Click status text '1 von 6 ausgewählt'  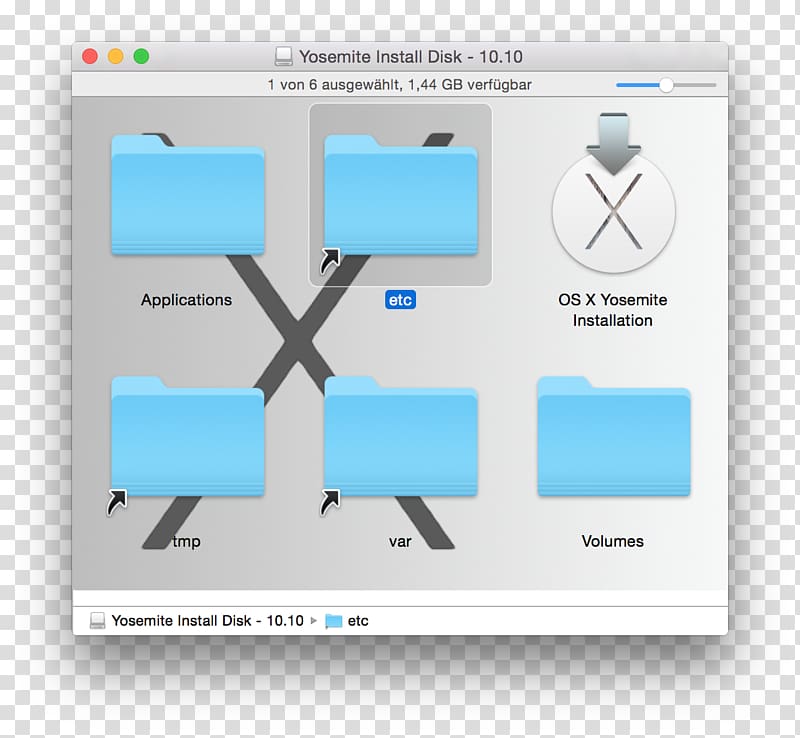[334, 85]
